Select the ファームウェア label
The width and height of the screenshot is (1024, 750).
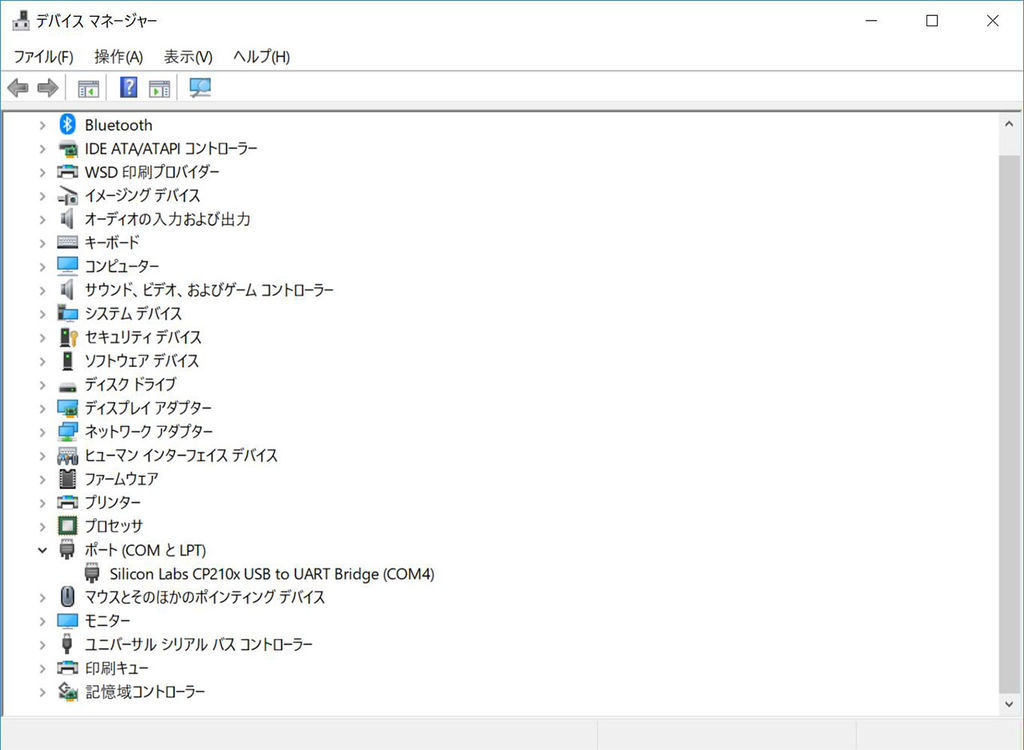click(x=121, y=479)
